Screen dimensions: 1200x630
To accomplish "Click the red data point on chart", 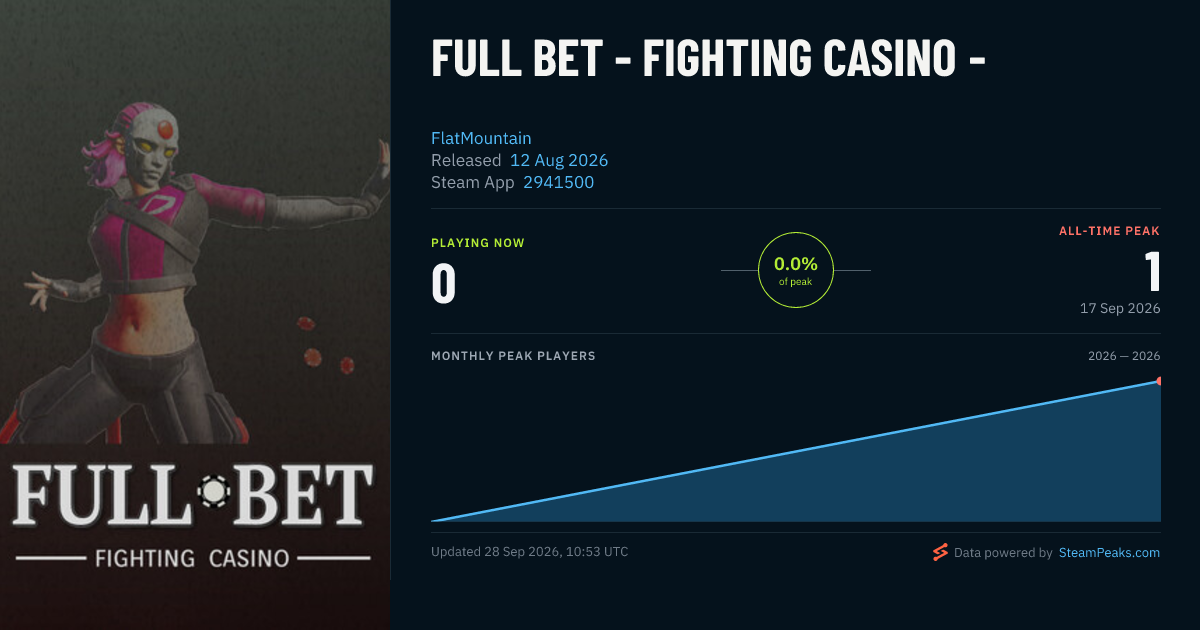I will (x=1159, y=381).
